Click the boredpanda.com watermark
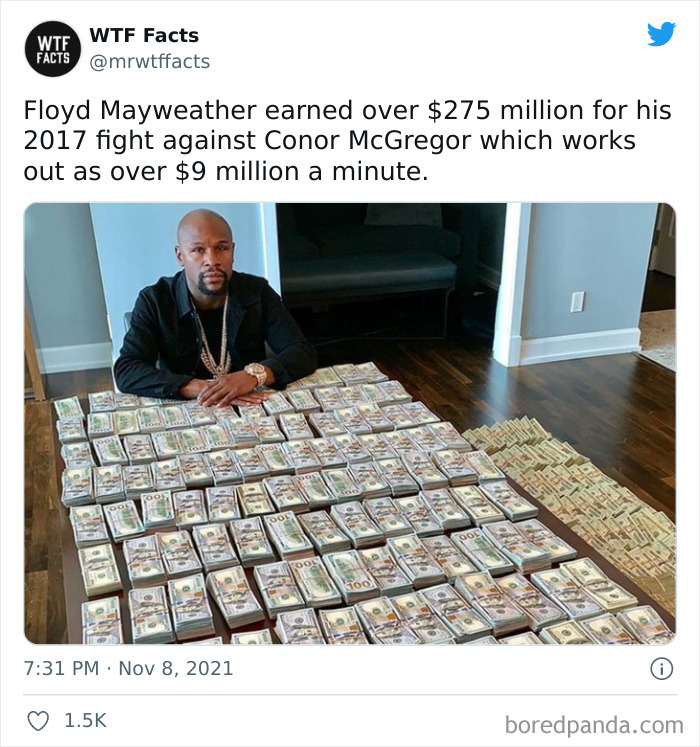700x747 pixels. [594, 725]
